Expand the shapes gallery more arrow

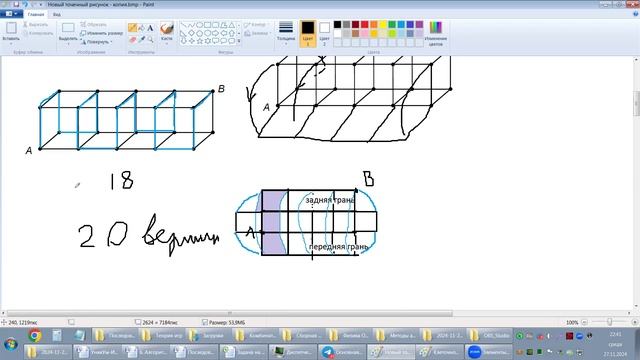click(x=239, y=41)
